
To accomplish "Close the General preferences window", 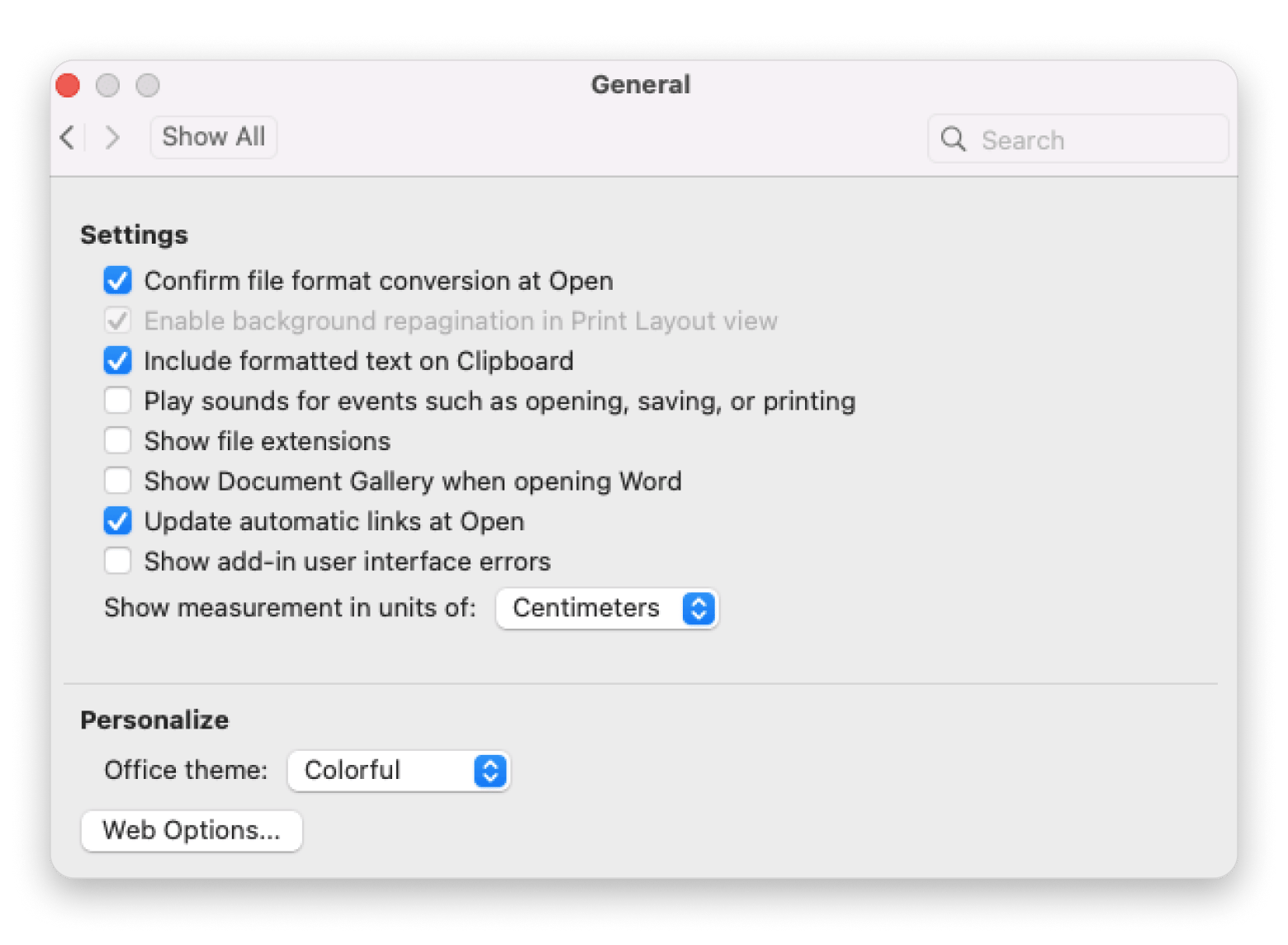I will point(68,85).
